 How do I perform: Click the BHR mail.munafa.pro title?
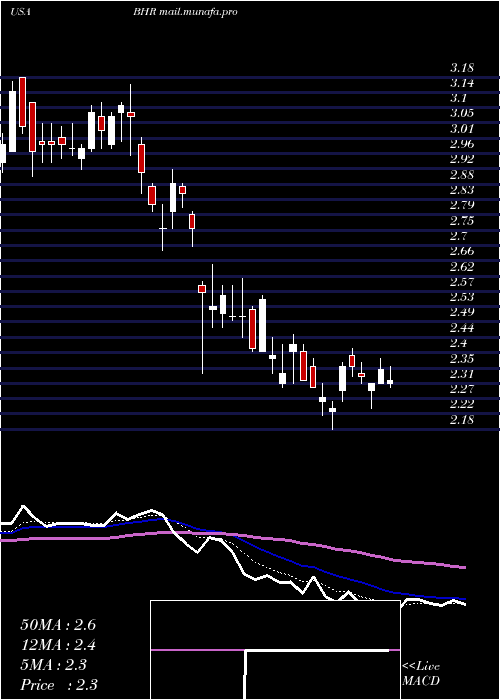click(184, 12)
